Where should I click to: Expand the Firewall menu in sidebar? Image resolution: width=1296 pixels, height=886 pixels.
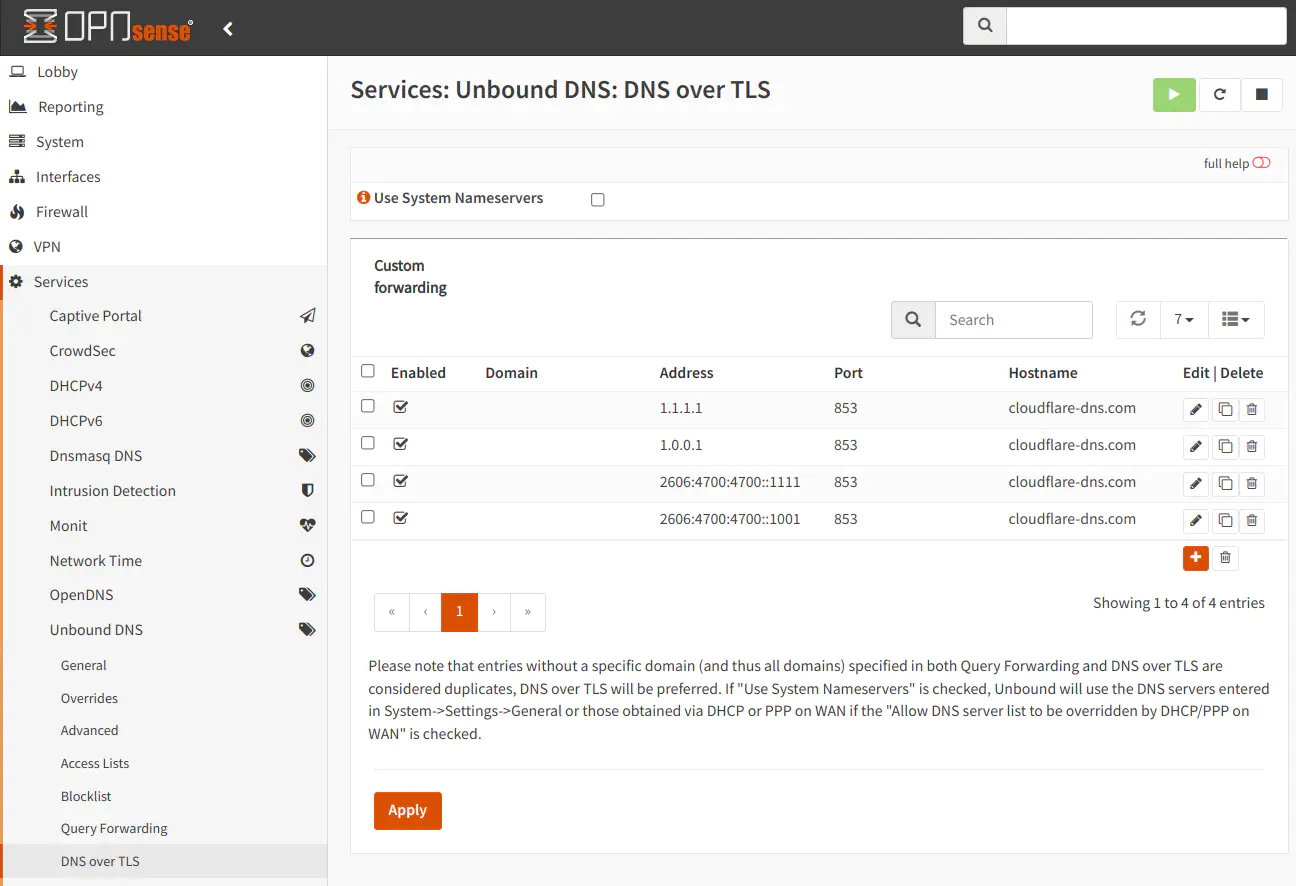click(62, 212)
